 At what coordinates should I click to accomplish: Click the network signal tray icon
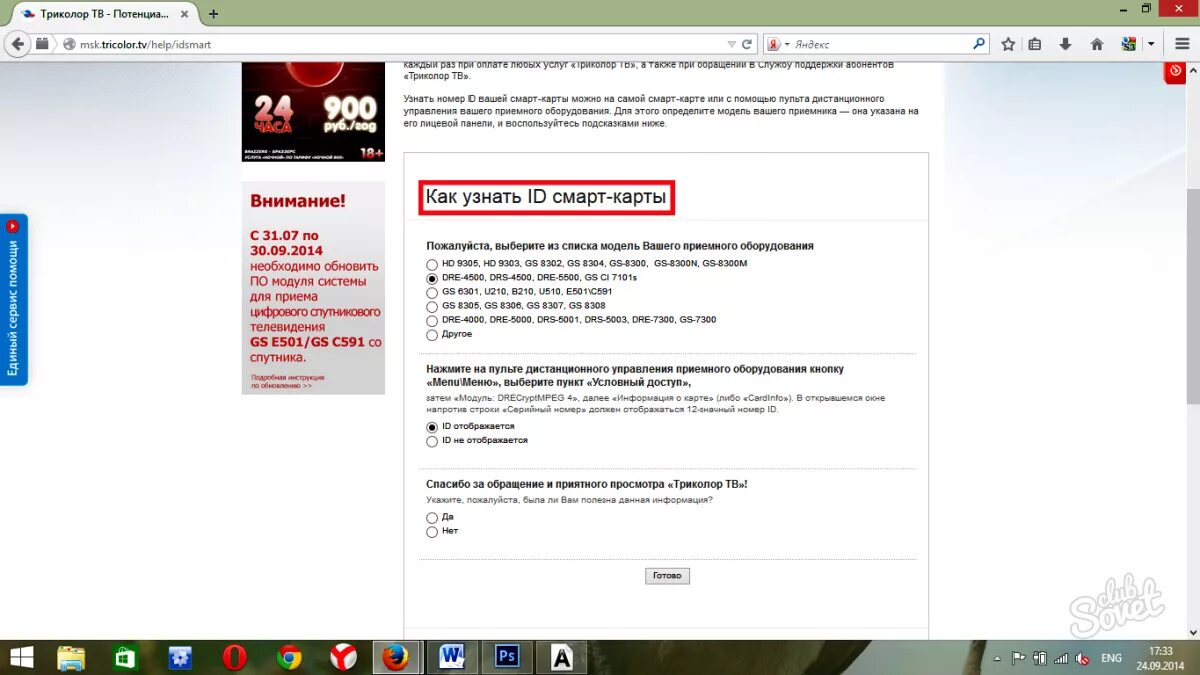(x=1062, y=659)
